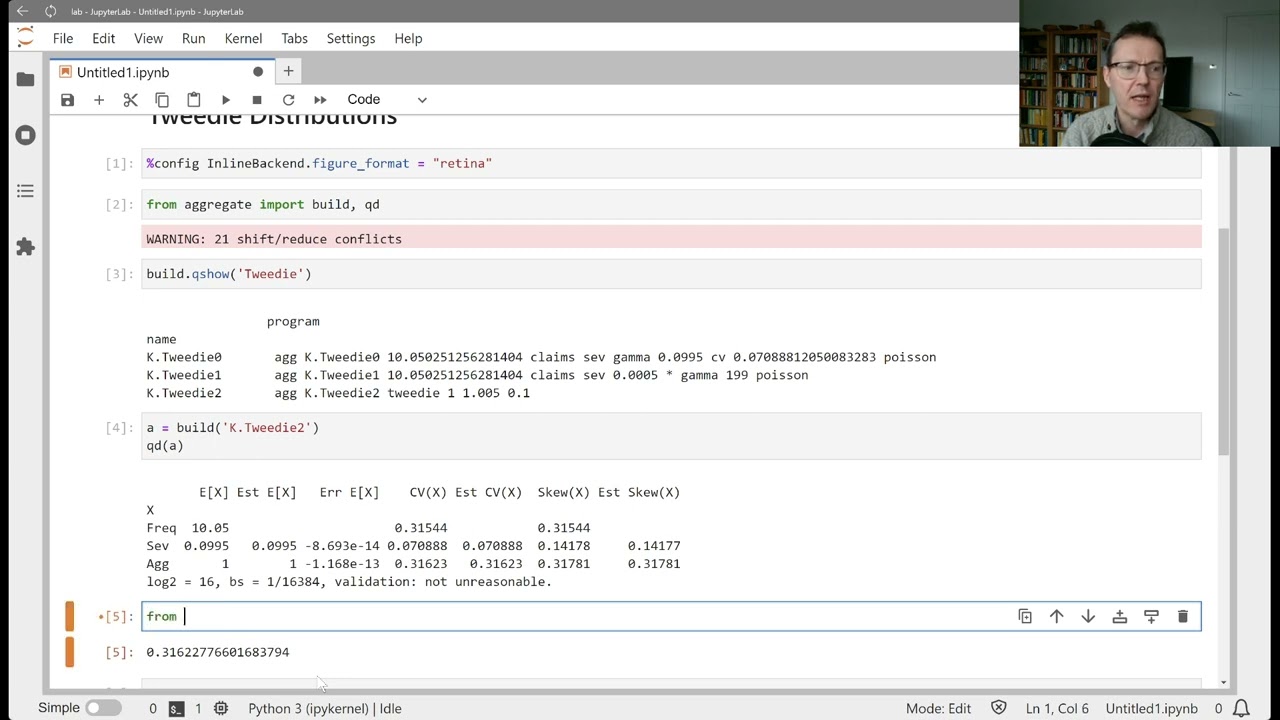This screenshot has height=720, width=1280.
Task: Open the Kernel menu
Action: 243,38
